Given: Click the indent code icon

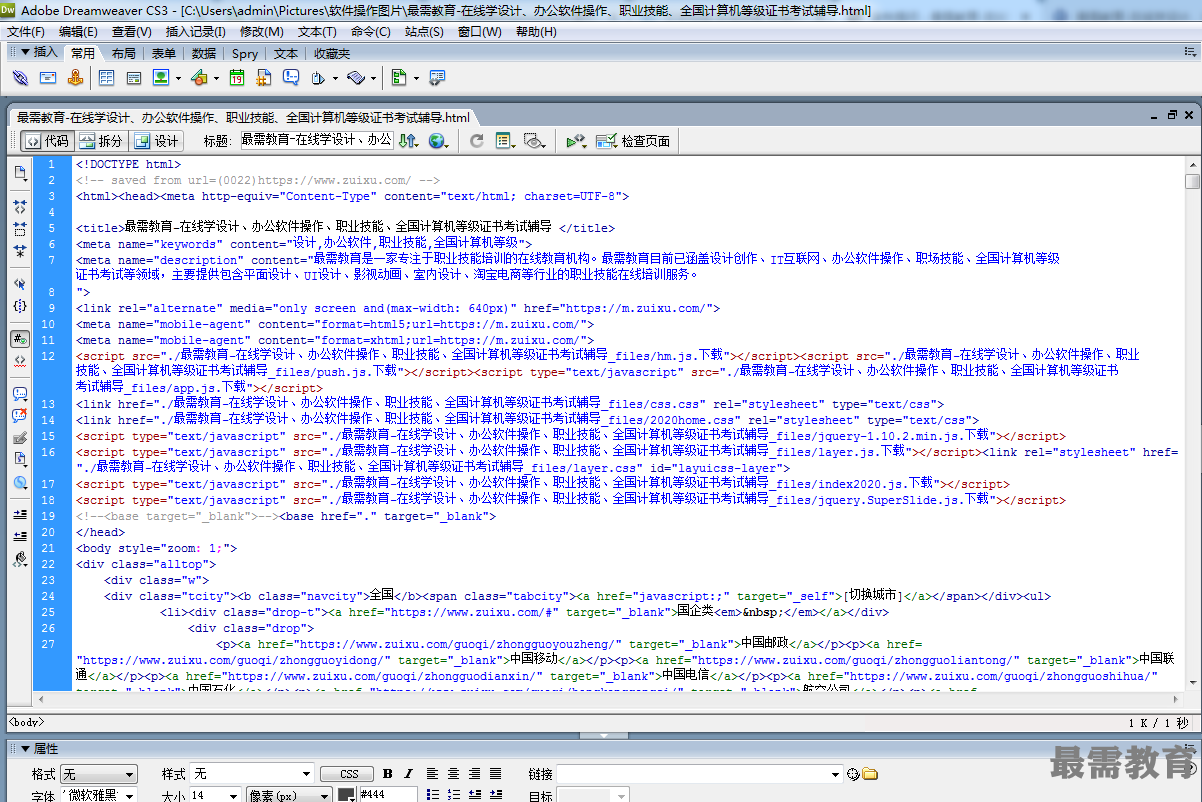Looking at the screenshot, I should pyautogui.click(x=20, y=514).
